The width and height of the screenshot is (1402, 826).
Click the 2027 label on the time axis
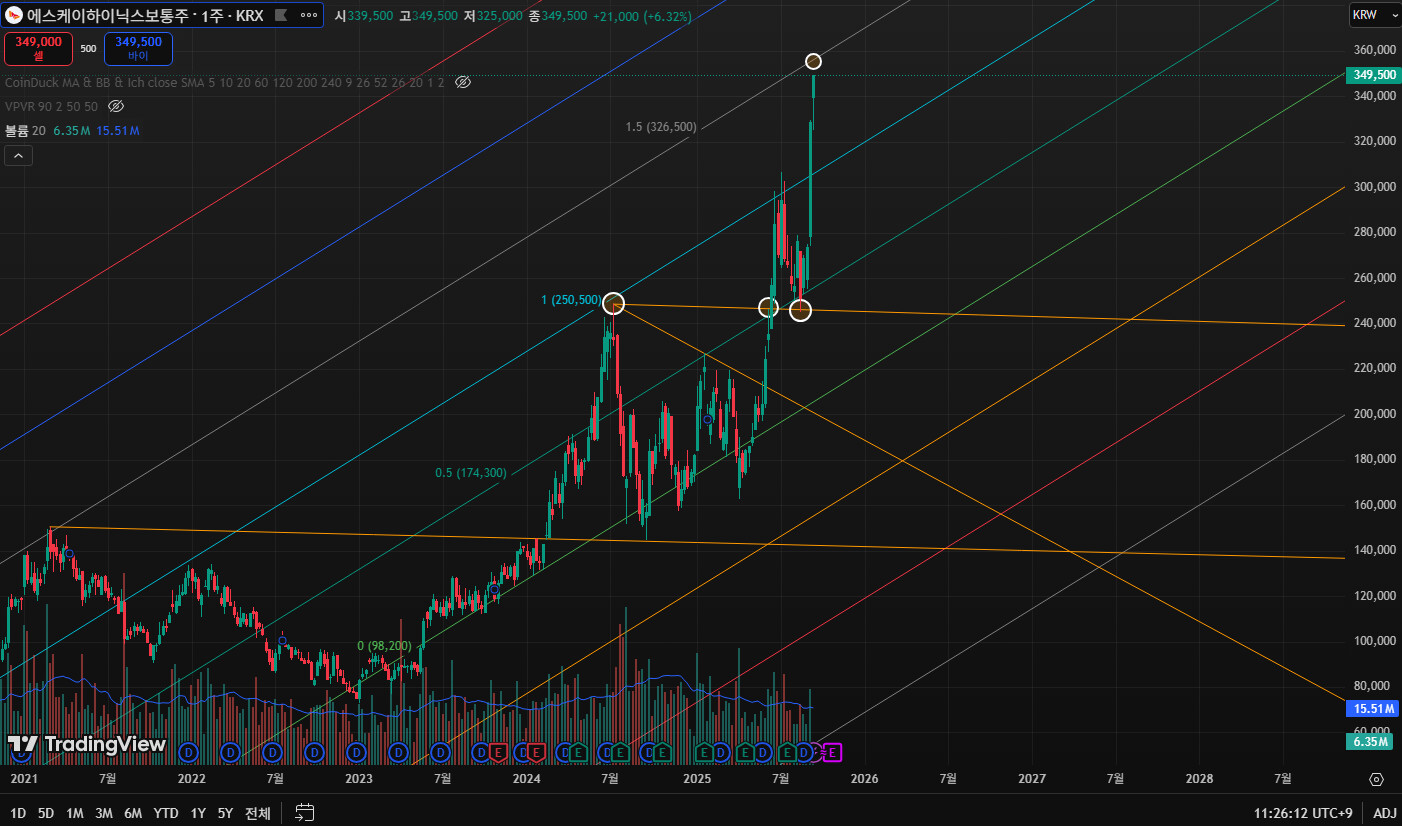pos(1031,779)
